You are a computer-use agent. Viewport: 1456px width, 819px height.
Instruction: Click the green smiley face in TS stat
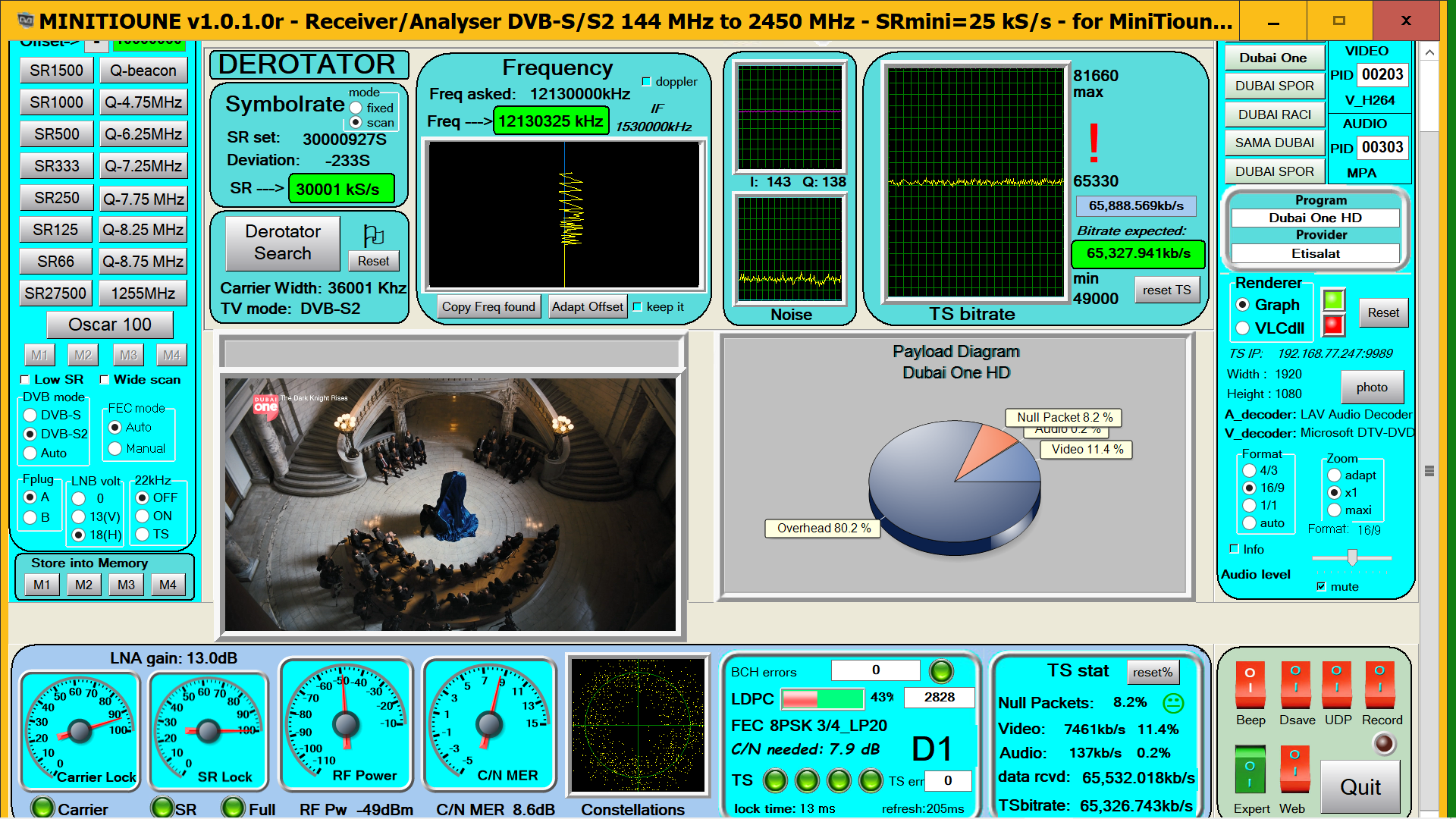pyautogui.click(x=1173, y=703)
